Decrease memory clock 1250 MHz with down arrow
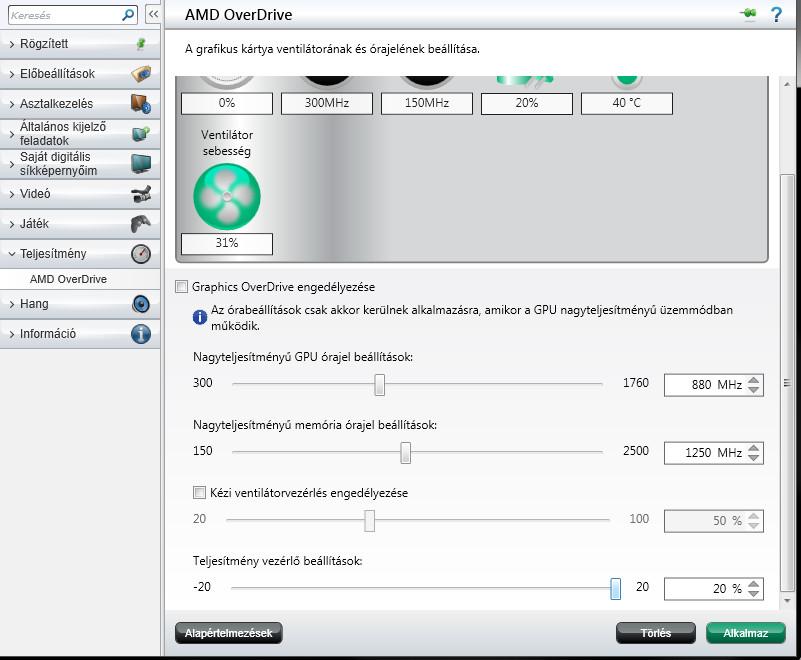 tap(753, 458)
